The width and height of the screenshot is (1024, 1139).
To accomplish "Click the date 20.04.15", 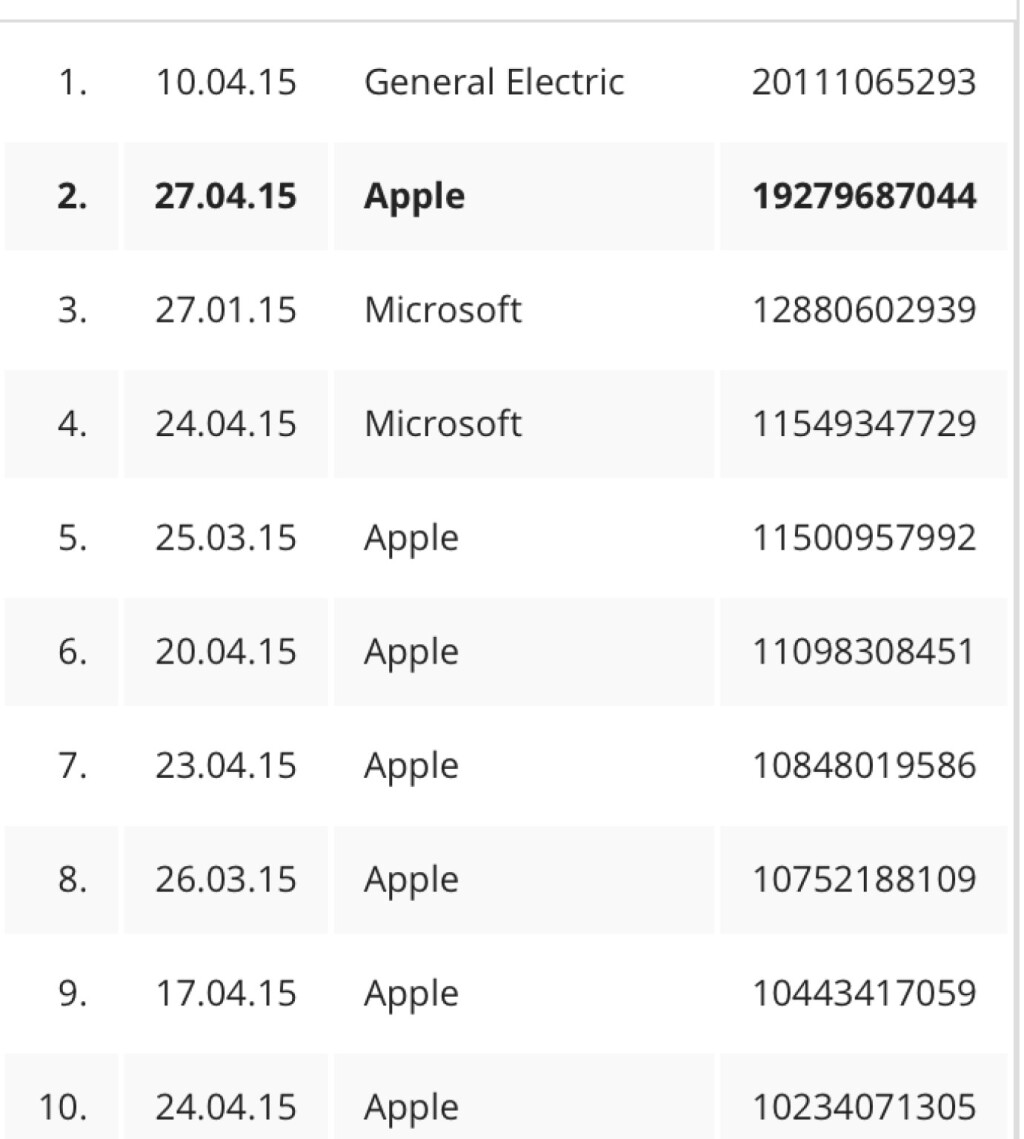I will pos(225,652).
